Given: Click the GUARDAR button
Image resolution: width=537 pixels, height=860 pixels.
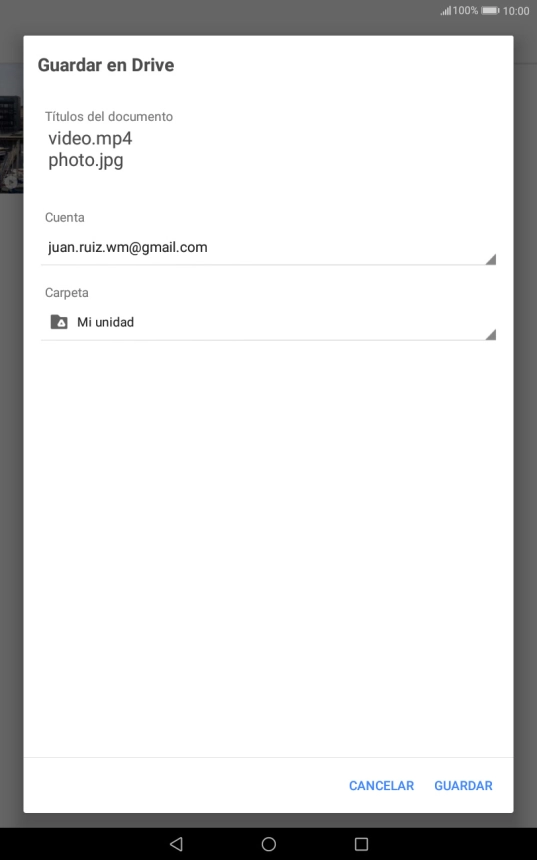Looking at the screenshot, I should point(463,785).
